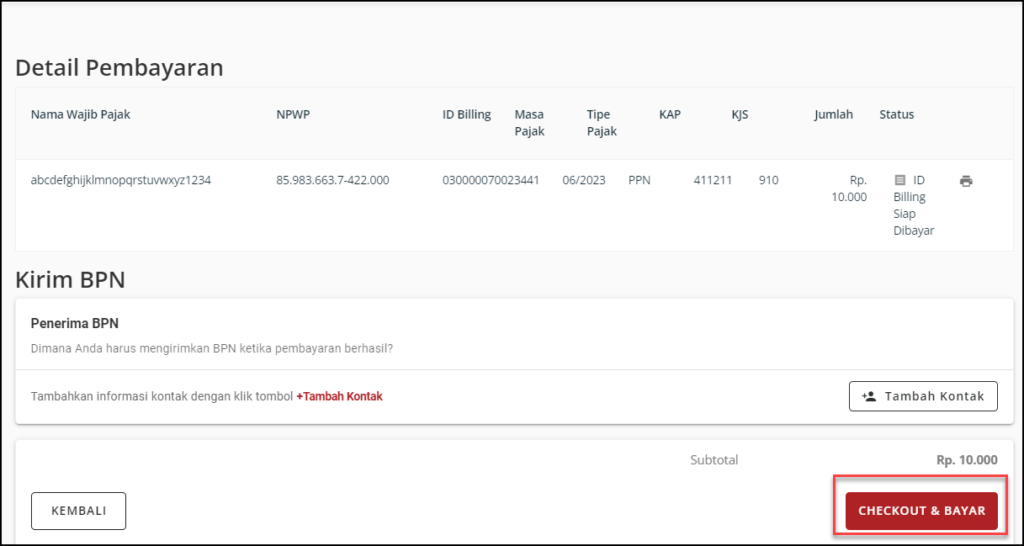This screenshot has height=546, width=1024.
Task: Click the NPWP value 85.983.663.7-422.000
Action: (x=332, y=180)
